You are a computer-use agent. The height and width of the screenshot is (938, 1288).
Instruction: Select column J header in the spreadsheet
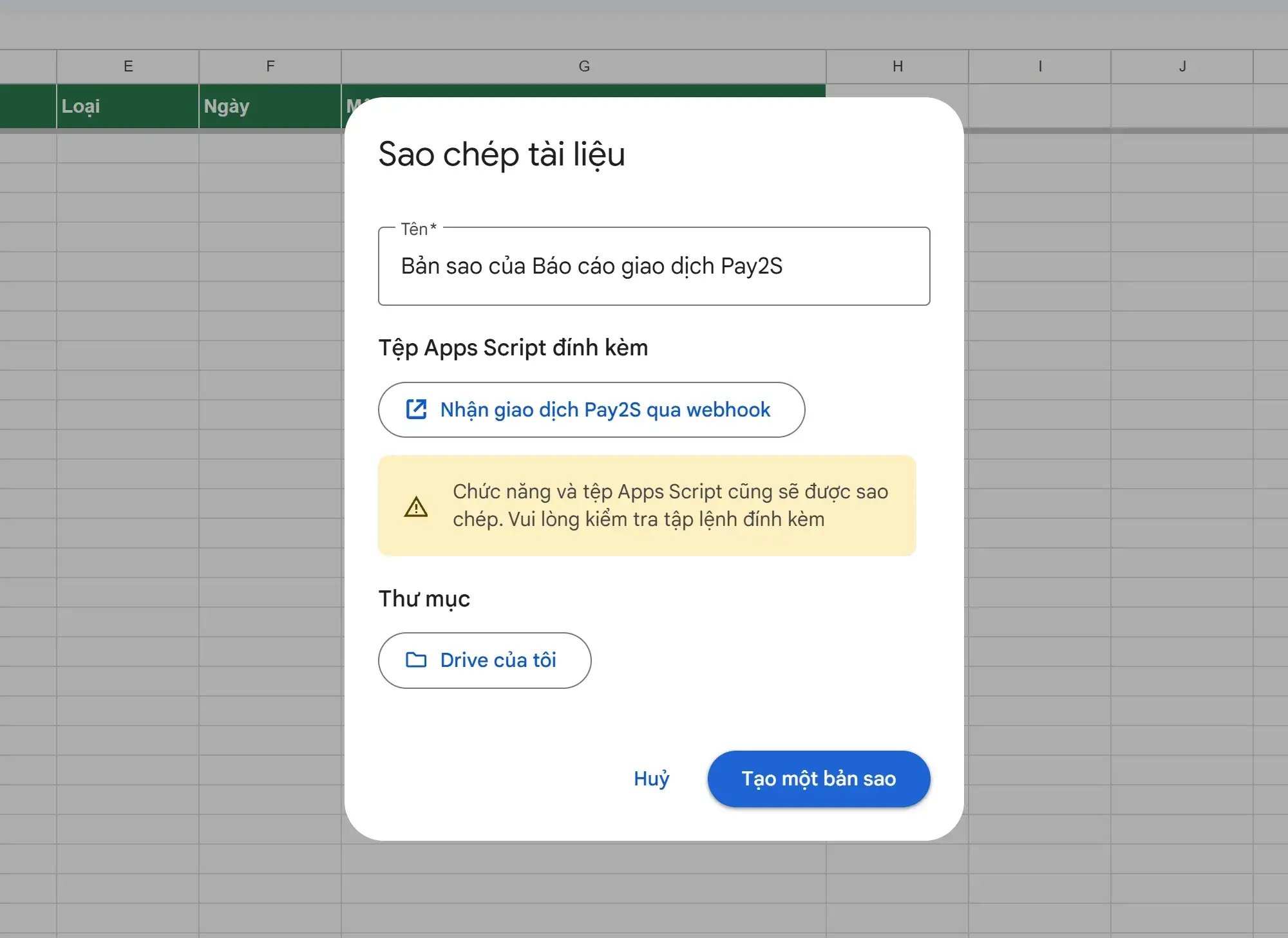1182,66
